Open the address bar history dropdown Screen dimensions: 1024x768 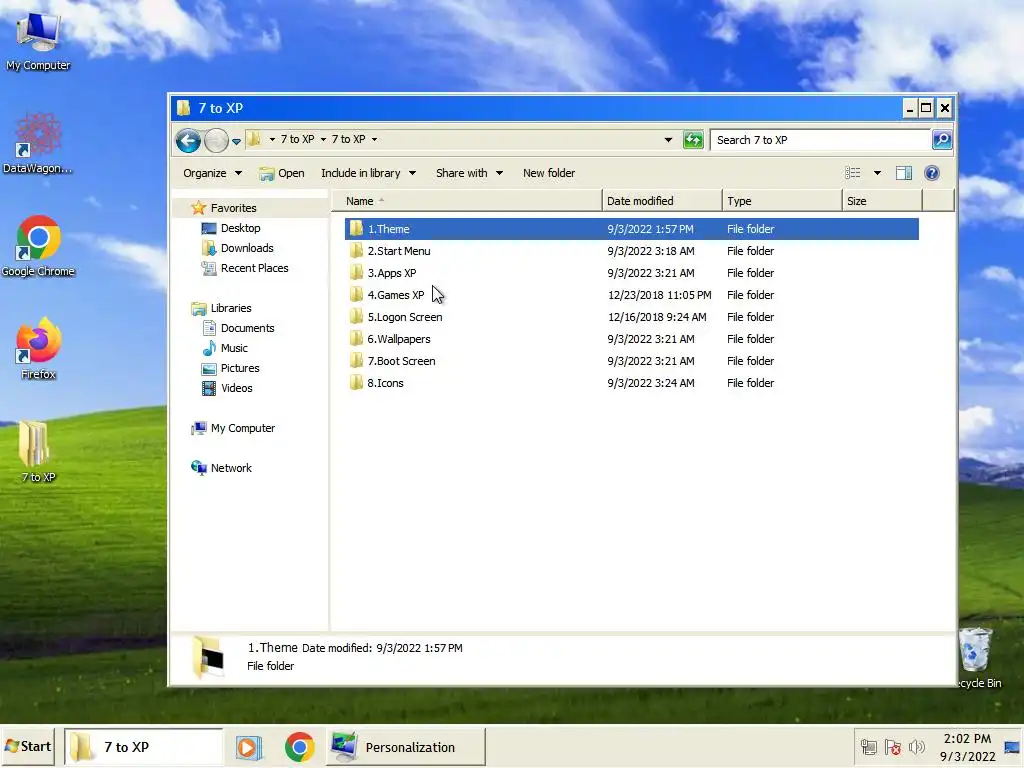click(668, 140)
